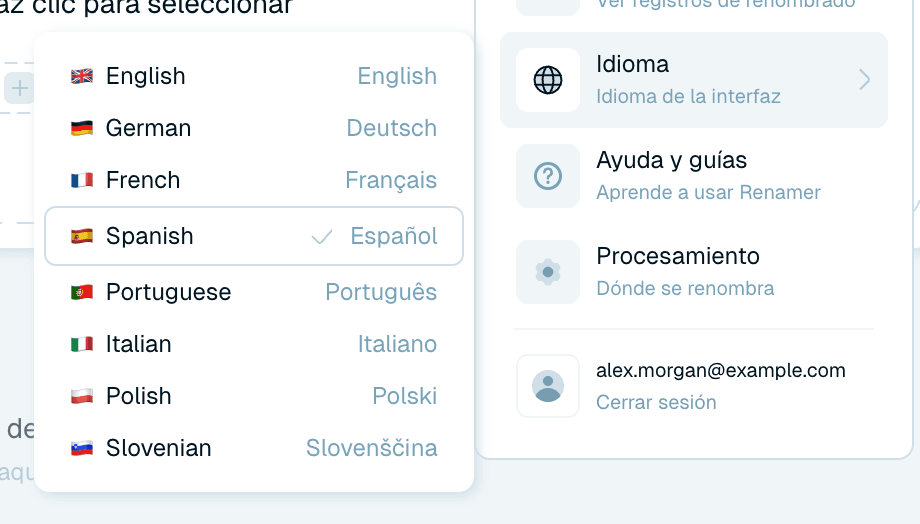The height and width of the screenshot is (524, 920).
Task: Open Procesamiento settings
Action: (694, 272)
